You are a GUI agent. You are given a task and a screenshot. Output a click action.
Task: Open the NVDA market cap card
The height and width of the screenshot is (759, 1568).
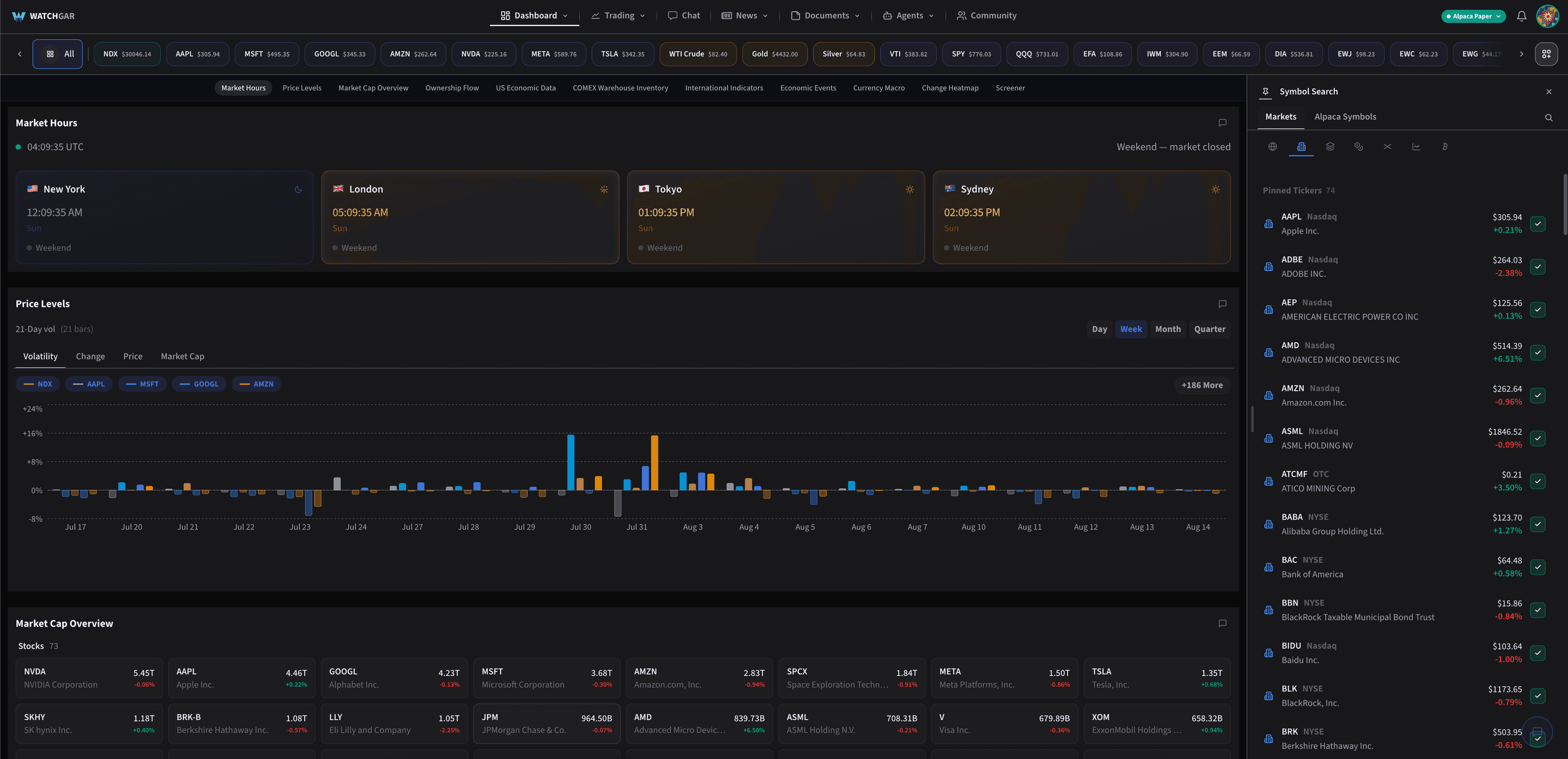(x=89, y=678)
